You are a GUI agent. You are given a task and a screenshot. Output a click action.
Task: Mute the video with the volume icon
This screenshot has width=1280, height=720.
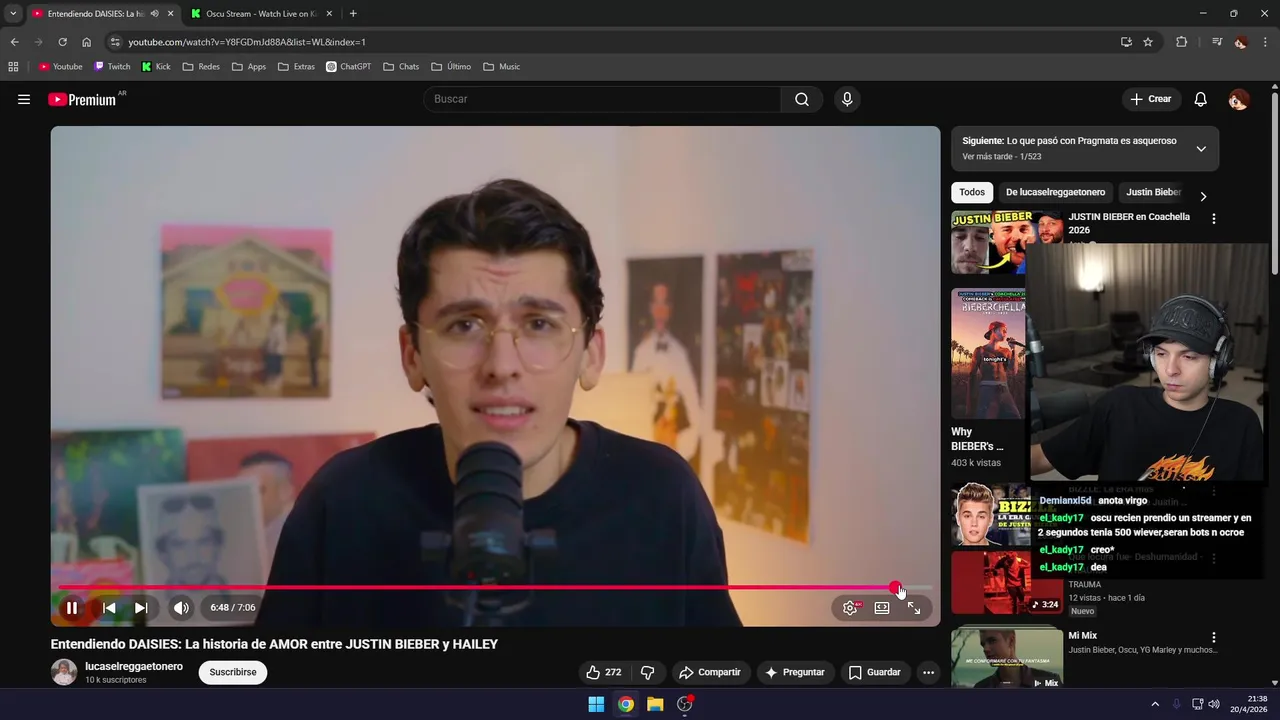(x=181, y=607)
